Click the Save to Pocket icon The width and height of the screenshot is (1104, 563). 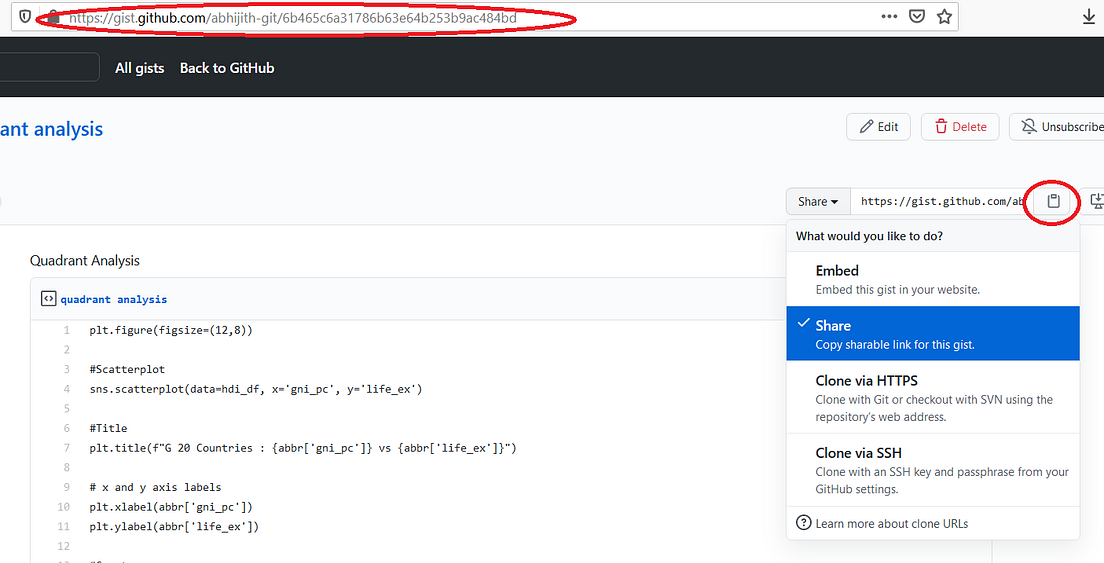point(916,17)
